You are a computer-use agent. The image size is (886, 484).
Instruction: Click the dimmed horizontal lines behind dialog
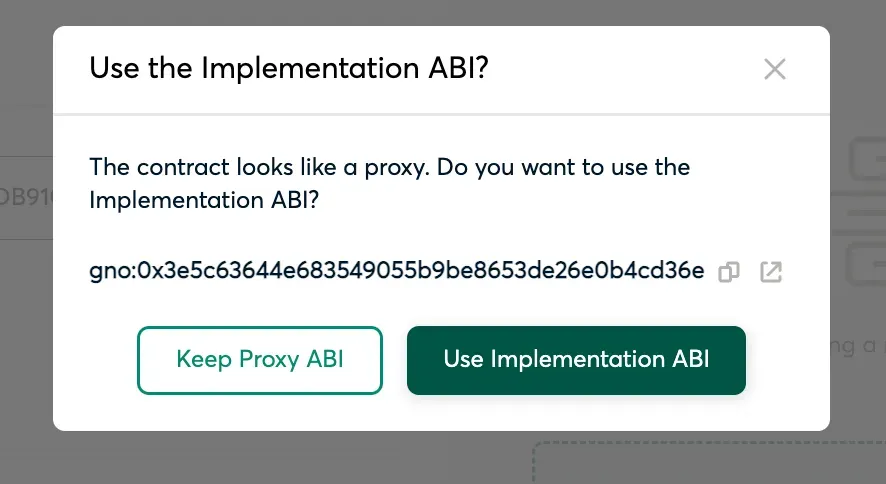(x=858, y=213)
